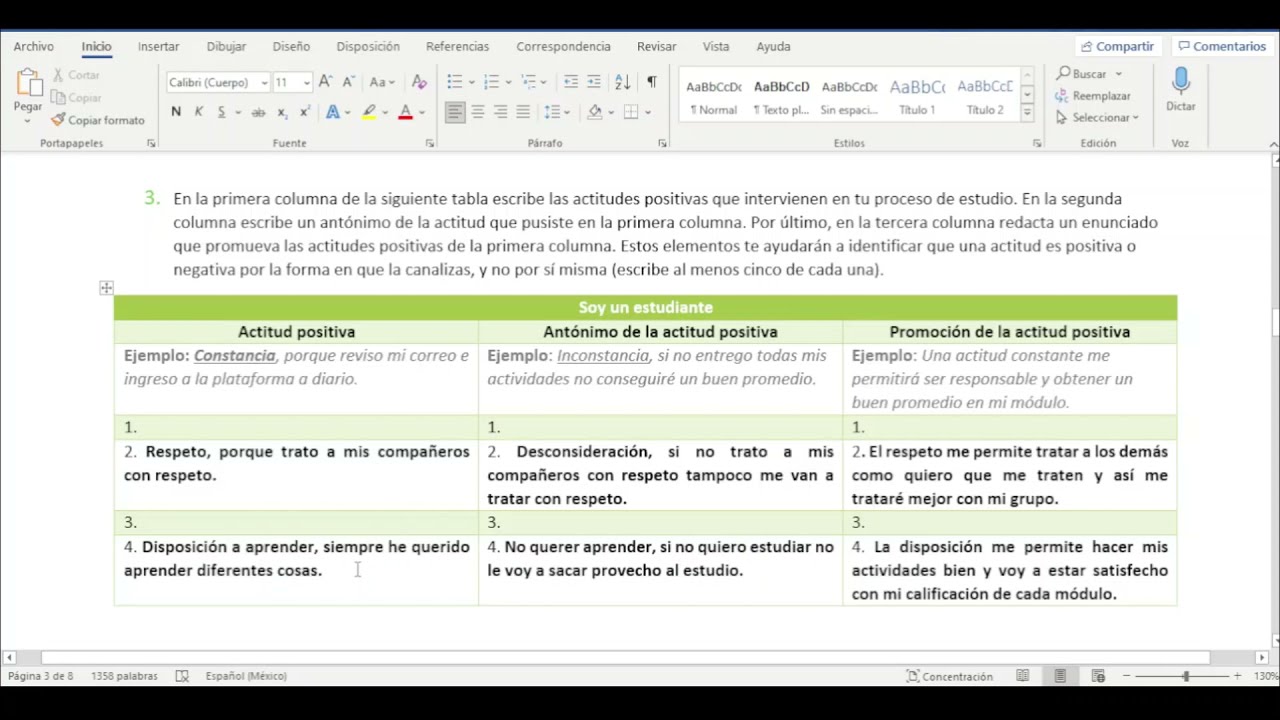Switch to the Dibujar tab
The height and width of the screenshot is (720, 1280).
tap(226, 46)
